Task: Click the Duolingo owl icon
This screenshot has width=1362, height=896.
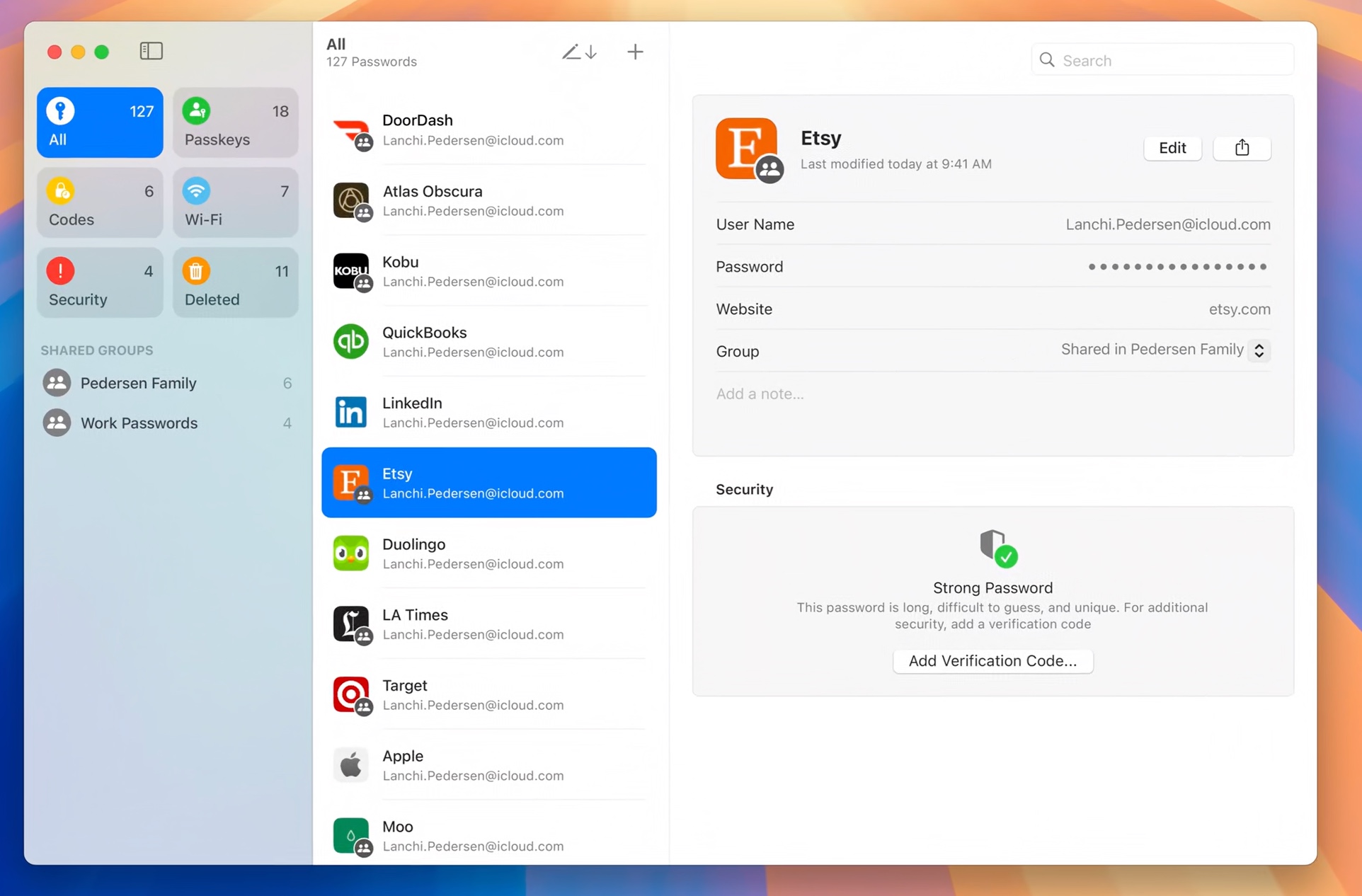Action: pyautogui.click(x=351, y=553)
